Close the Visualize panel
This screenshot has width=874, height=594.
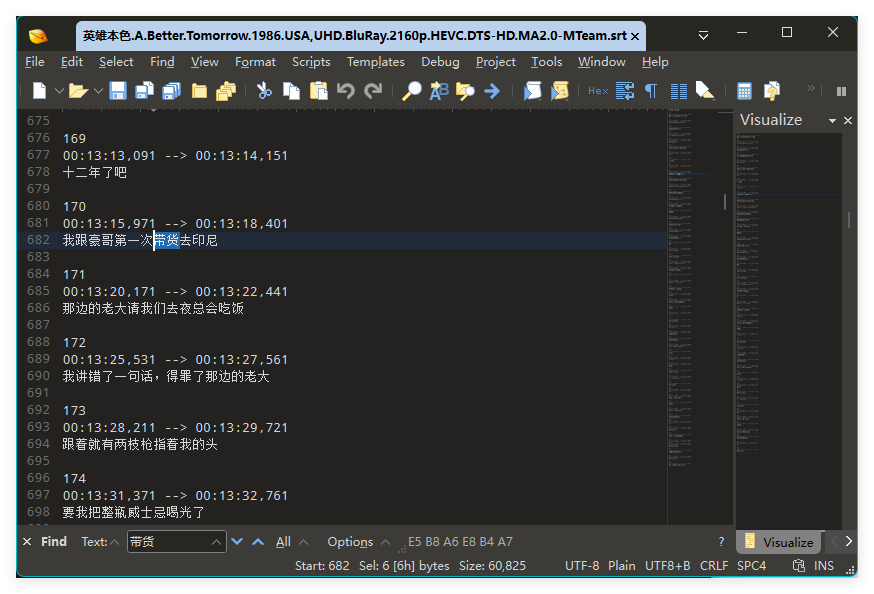coord(848,120)
